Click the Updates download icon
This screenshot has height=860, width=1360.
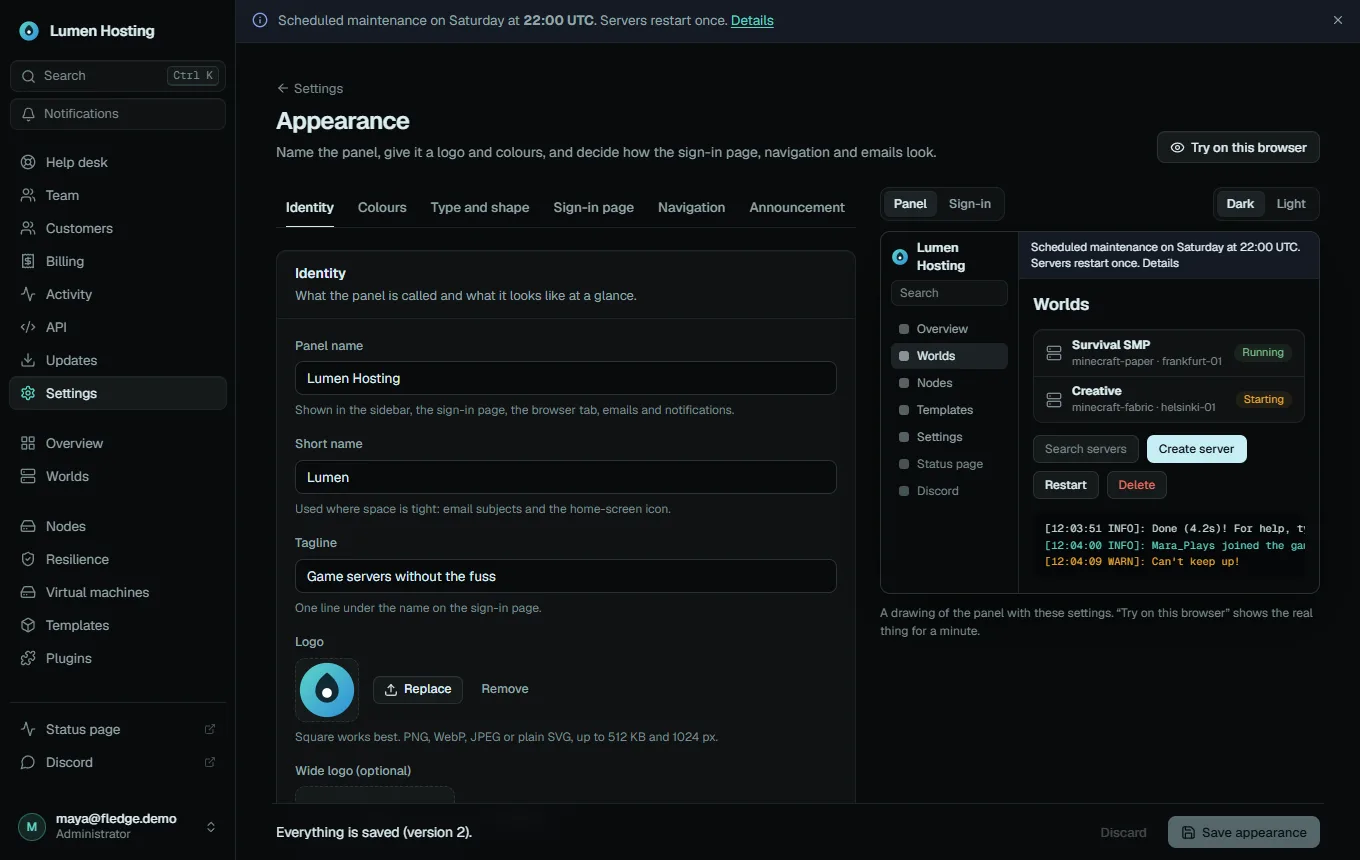pyautogui.click(x=28, y=360)
